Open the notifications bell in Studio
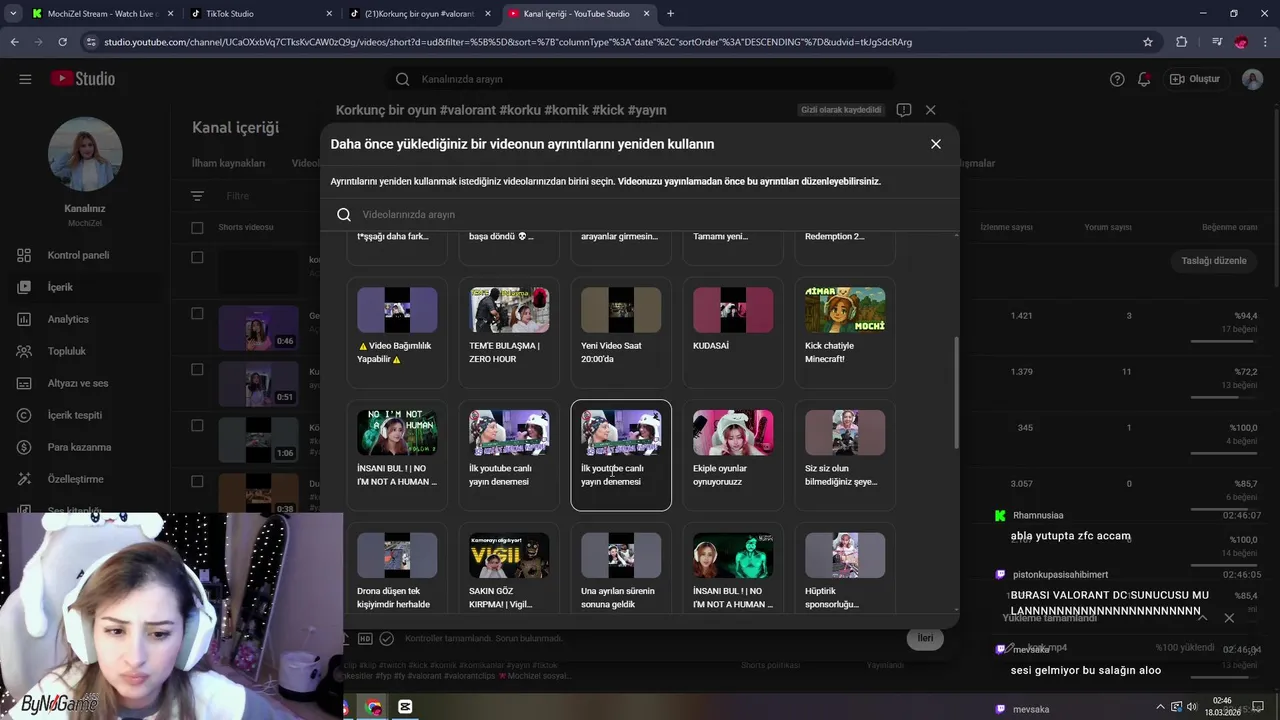This screenshot has width=1280, height=720. click(x=1144, y=79)
